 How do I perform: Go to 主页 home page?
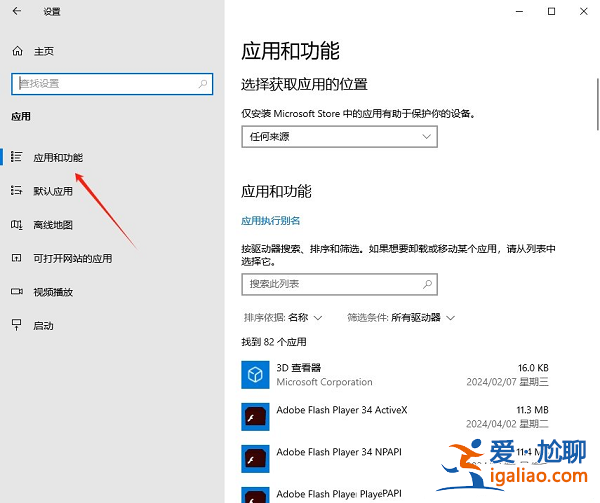point(44,51)
